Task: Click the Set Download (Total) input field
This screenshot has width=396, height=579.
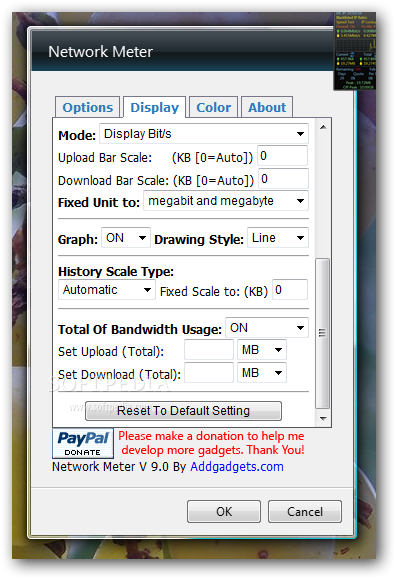Action: (209, 373)
